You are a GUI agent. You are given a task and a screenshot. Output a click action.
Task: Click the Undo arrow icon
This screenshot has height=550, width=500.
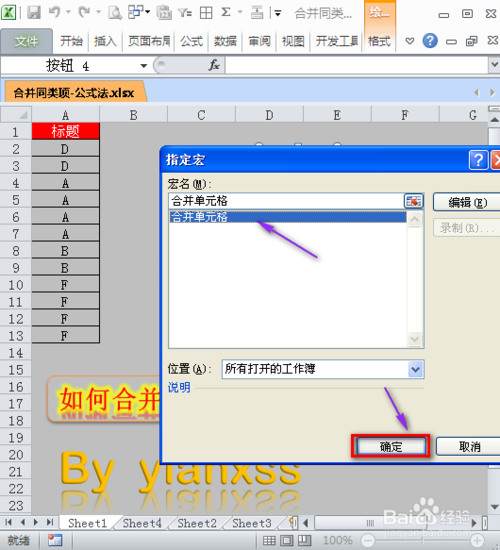pos(54,13)
